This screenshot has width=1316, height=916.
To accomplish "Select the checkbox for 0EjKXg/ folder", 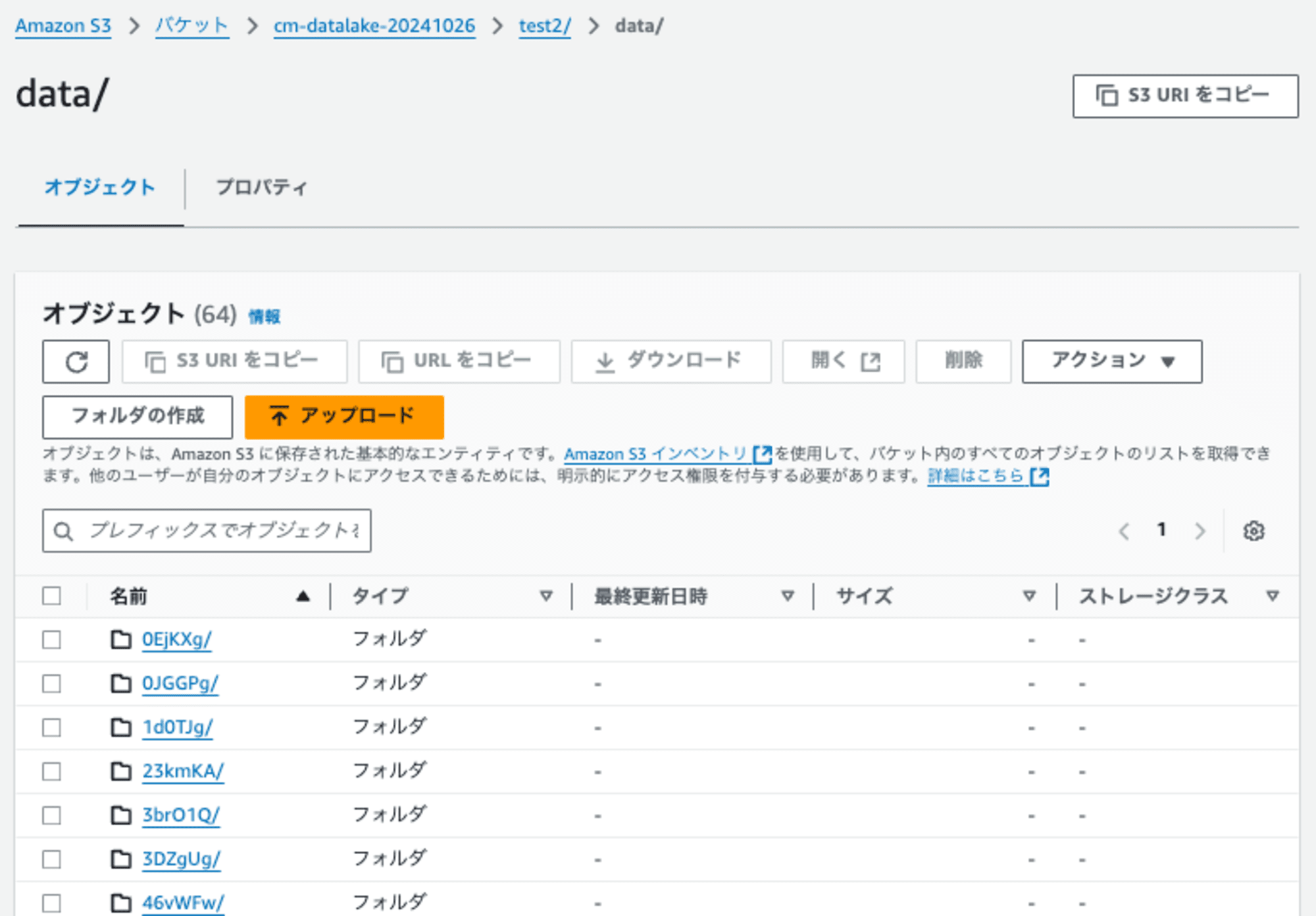I will click(x=51, y=640).
